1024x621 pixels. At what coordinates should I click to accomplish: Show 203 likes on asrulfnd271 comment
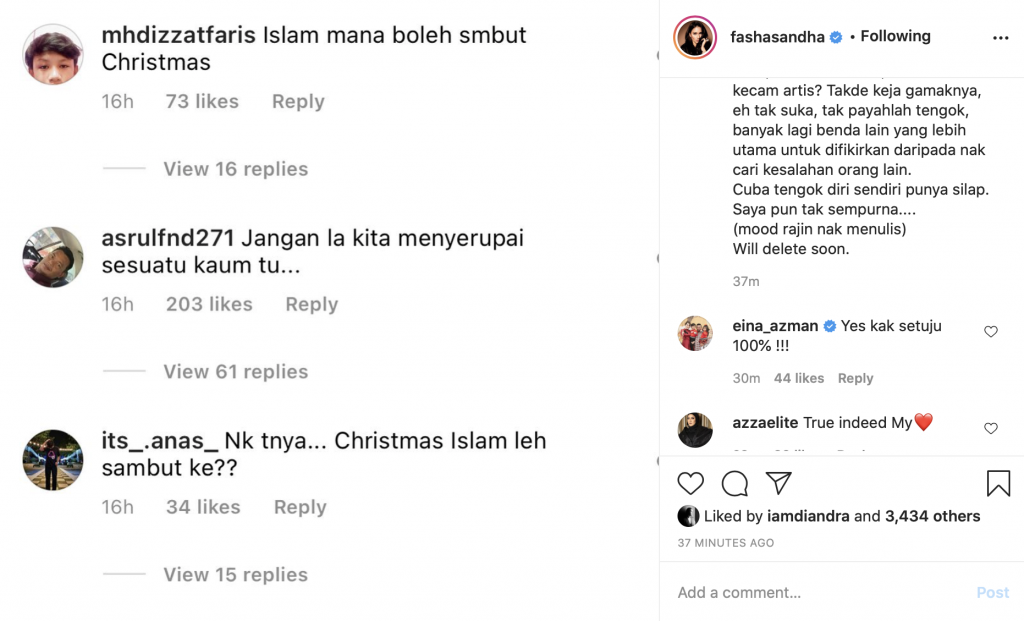click(x=209, y=304)
